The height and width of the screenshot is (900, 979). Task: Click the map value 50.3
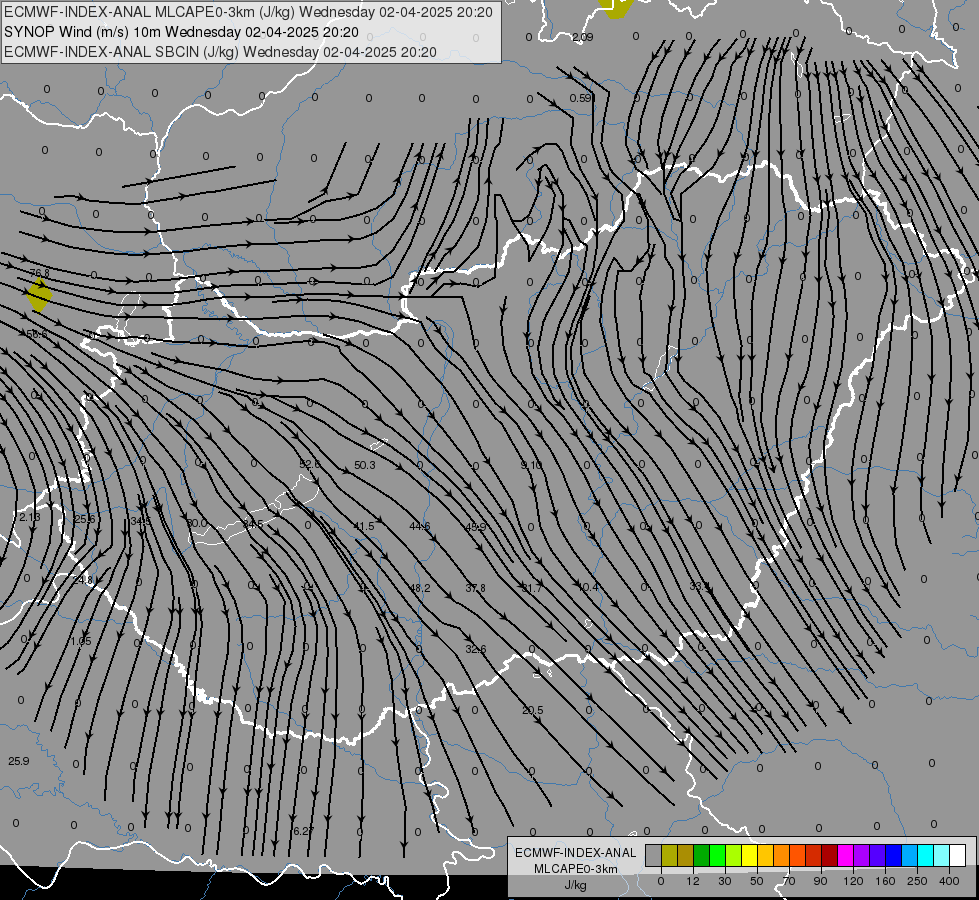pyautogui.click(x=365, y=465)
